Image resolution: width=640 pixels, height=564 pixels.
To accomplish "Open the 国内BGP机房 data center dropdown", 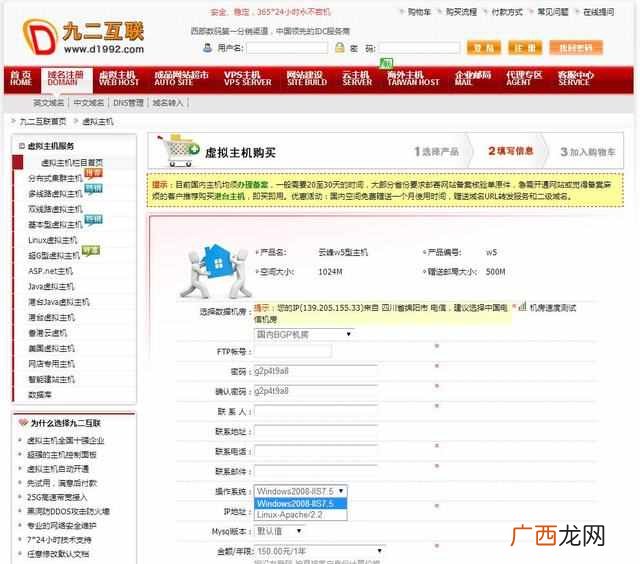I will coord(303,335).
